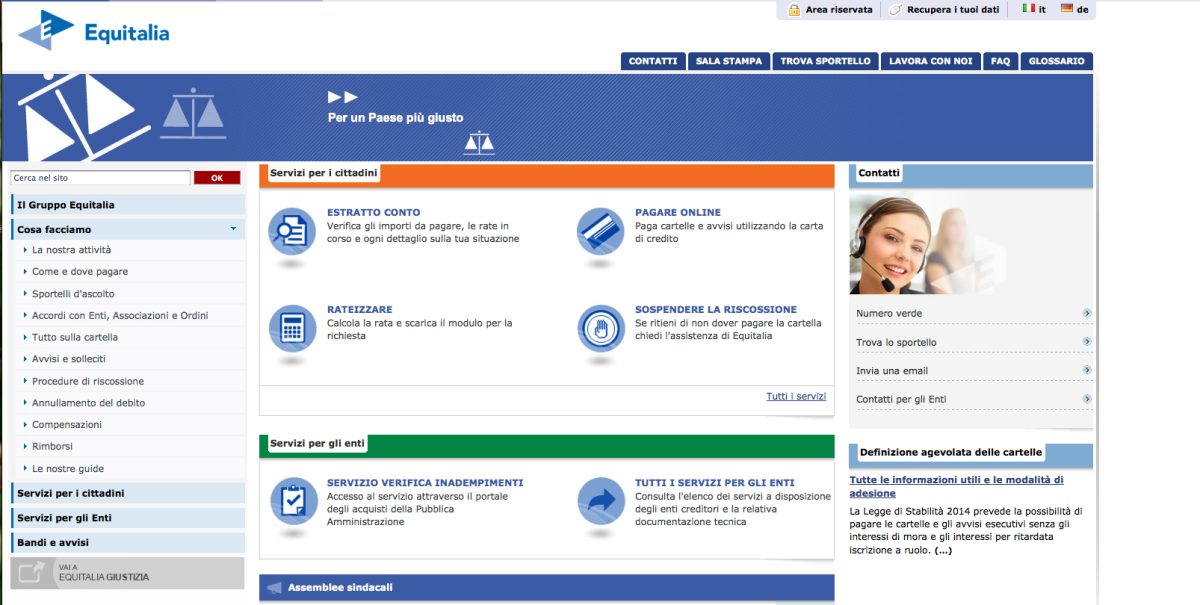Screen dimensions: 1200x605
Task: Click the Rateizzare calculator icon
Action: tap(292, 327)
